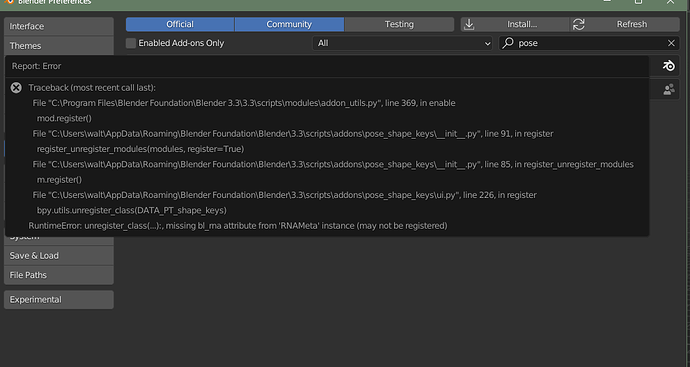Viewport: 690px width, 367px height.
Task: Switch to Save & Load section
Action: [59, 256]
